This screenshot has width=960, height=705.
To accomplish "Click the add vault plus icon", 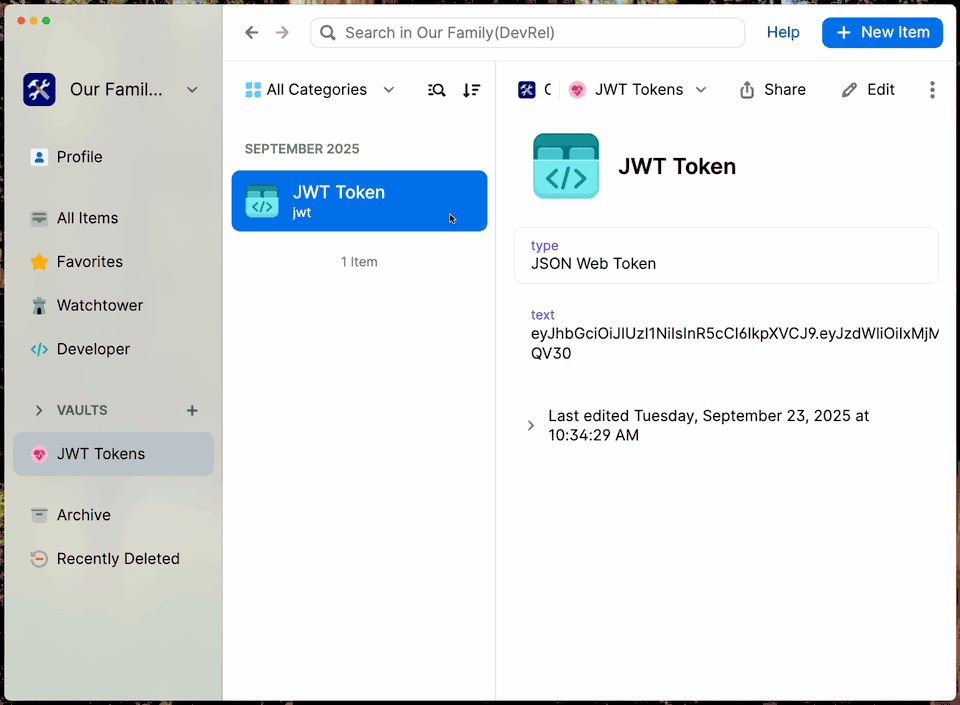I will (x=192, y=410).
